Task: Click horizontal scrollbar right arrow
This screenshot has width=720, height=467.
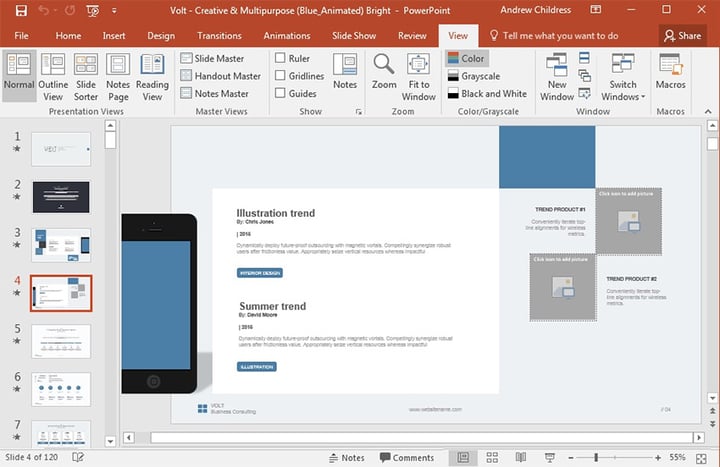Action: (x=699, y=438)
